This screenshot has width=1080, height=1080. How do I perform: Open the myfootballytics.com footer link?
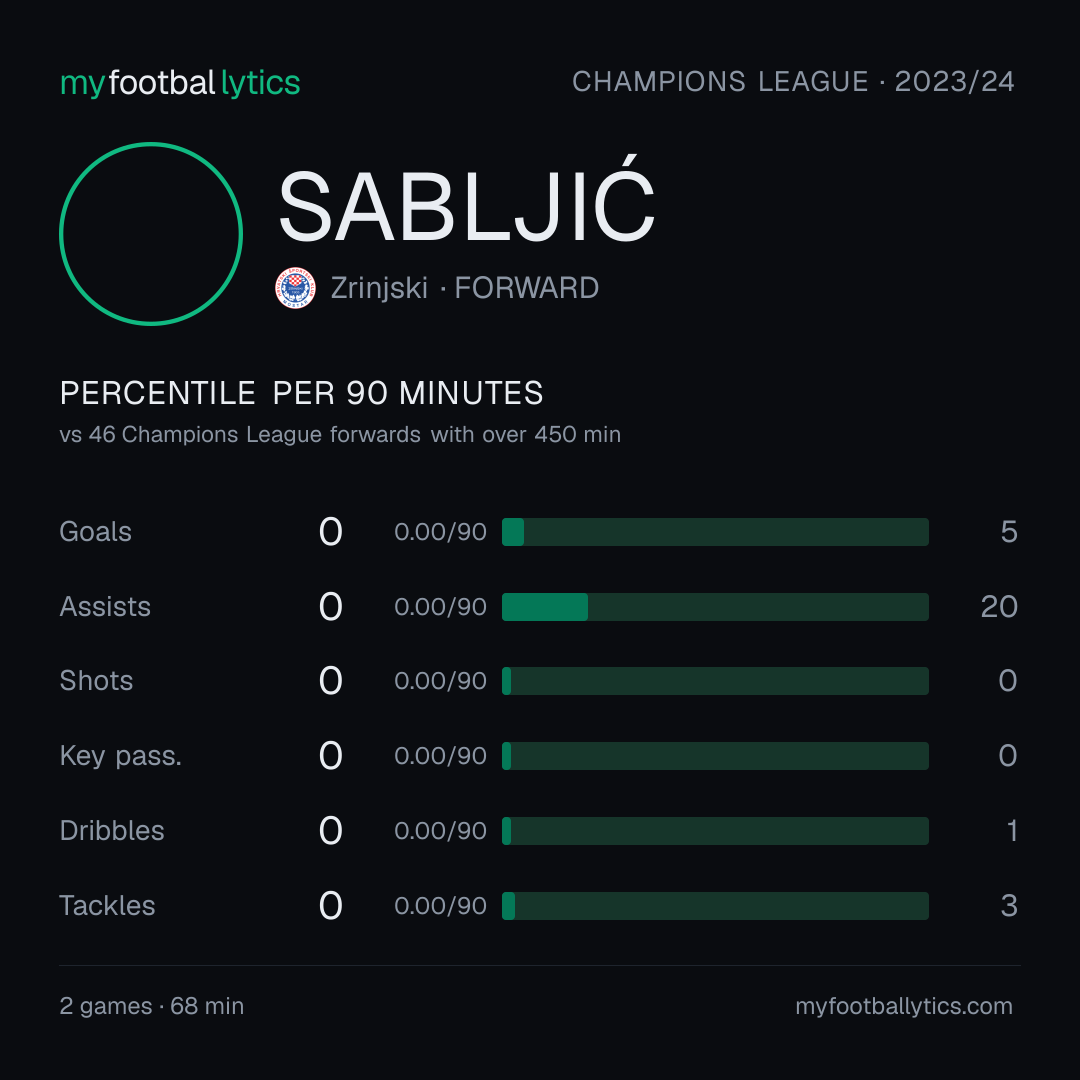(x=904, y=1006)
